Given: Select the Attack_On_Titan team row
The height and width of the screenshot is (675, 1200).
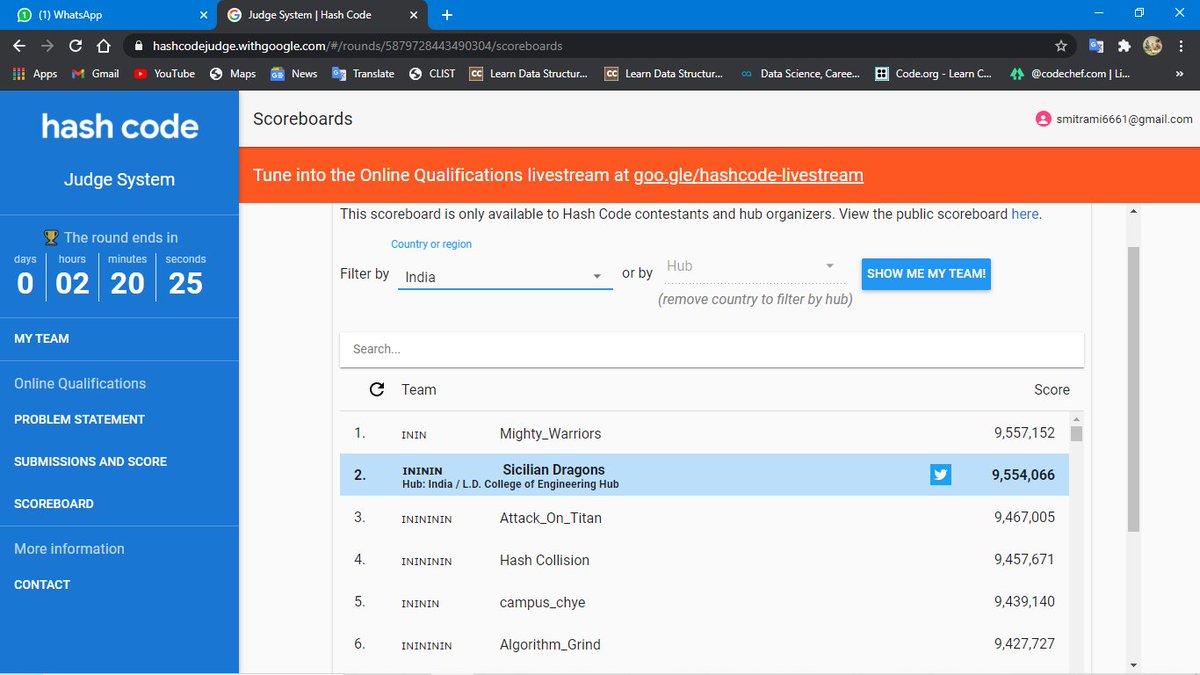Looking at the screenshot, I should (705, 518).
